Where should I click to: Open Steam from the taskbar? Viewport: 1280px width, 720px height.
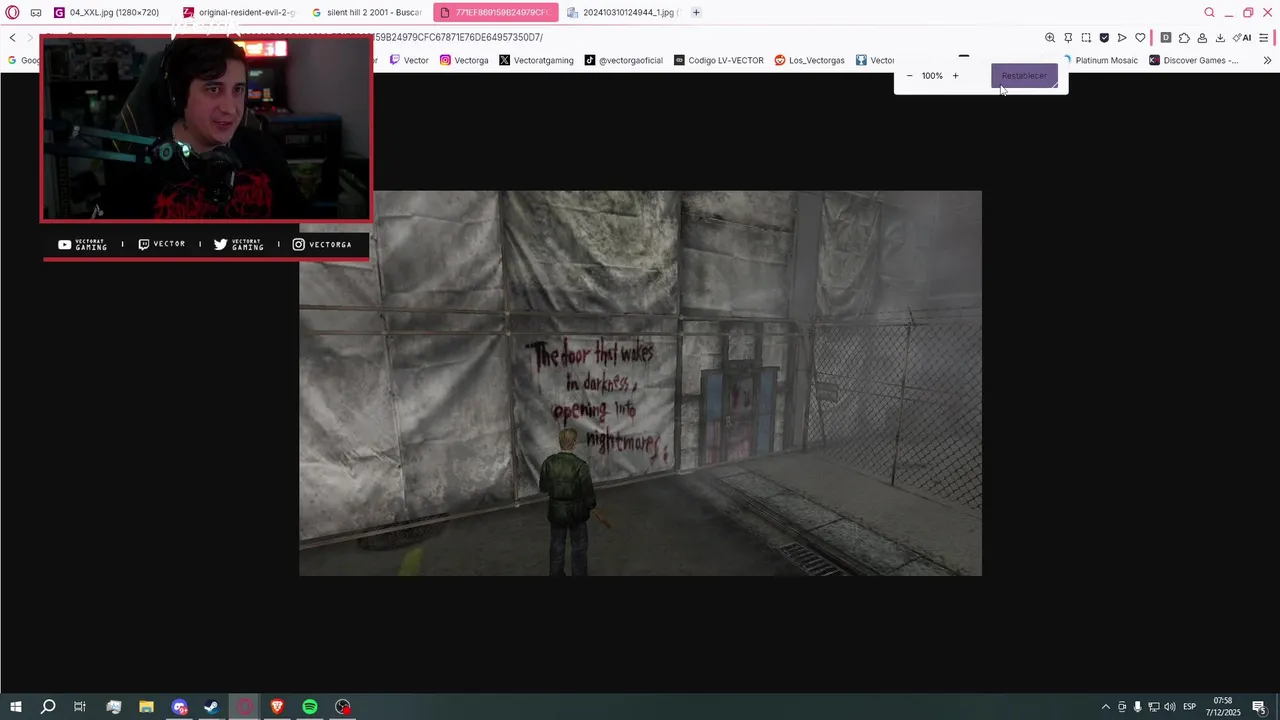211,707
